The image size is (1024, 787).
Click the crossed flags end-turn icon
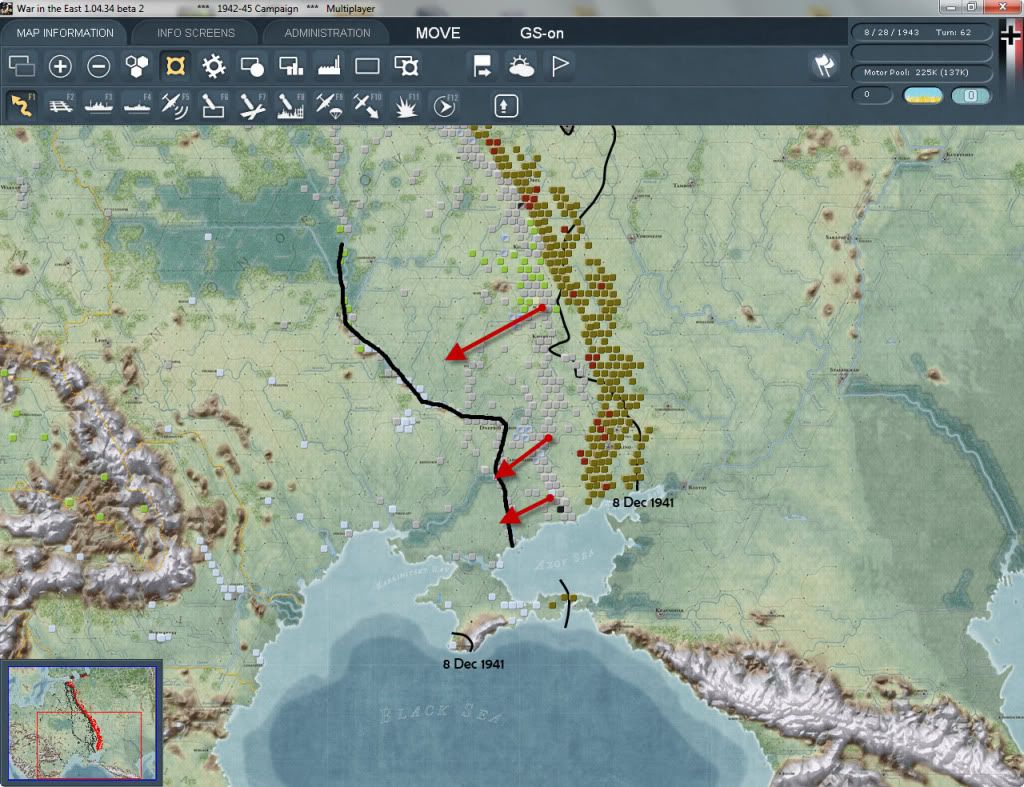[x=824, y=66]
